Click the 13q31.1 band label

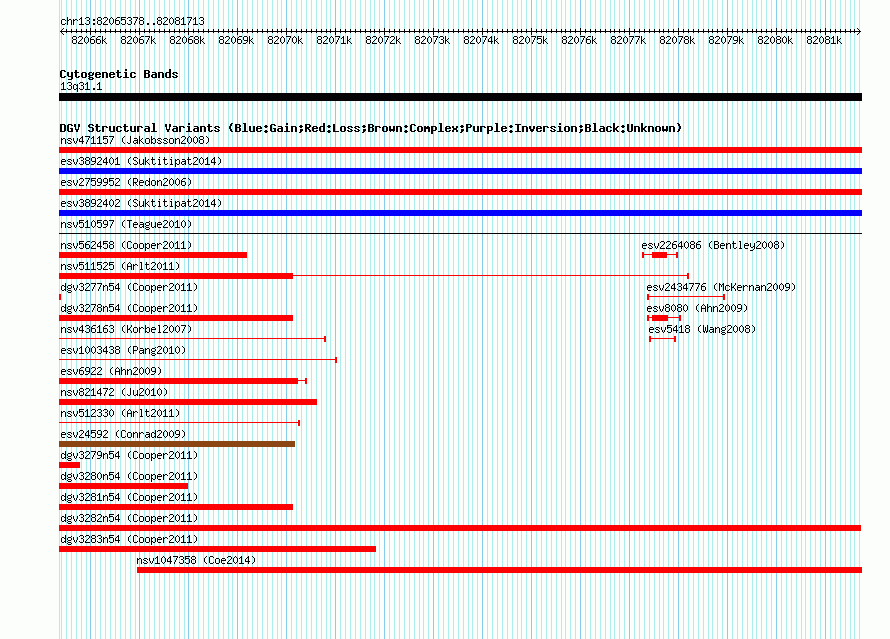click(81, 86)
